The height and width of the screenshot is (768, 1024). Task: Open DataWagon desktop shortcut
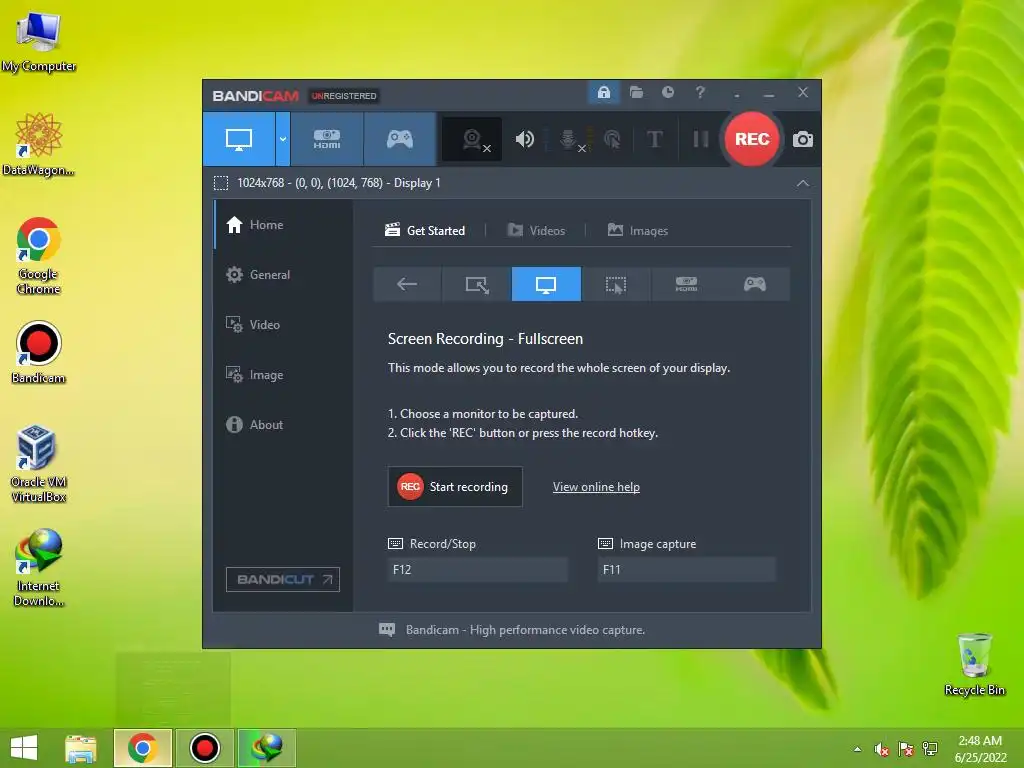[x=39, y=144]
